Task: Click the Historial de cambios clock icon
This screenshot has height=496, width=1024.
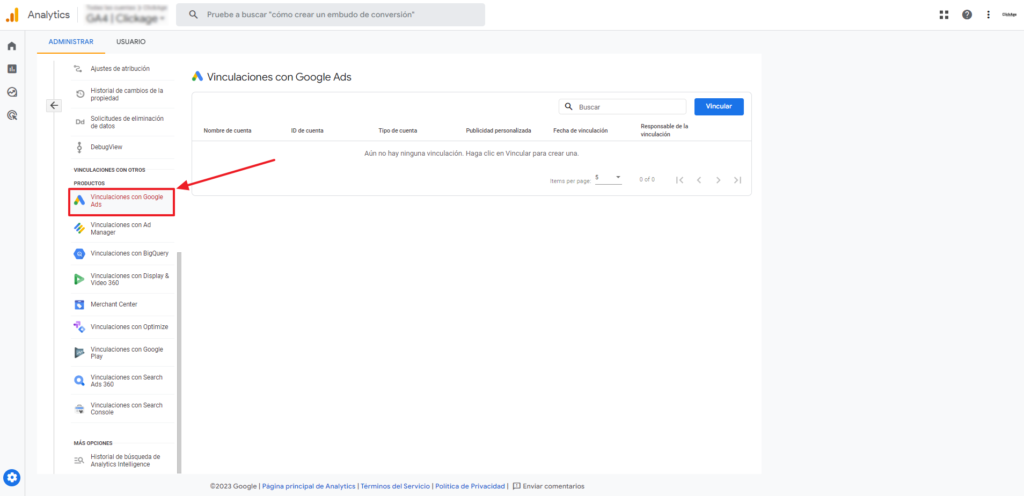Action: click(x=79, y=94)
